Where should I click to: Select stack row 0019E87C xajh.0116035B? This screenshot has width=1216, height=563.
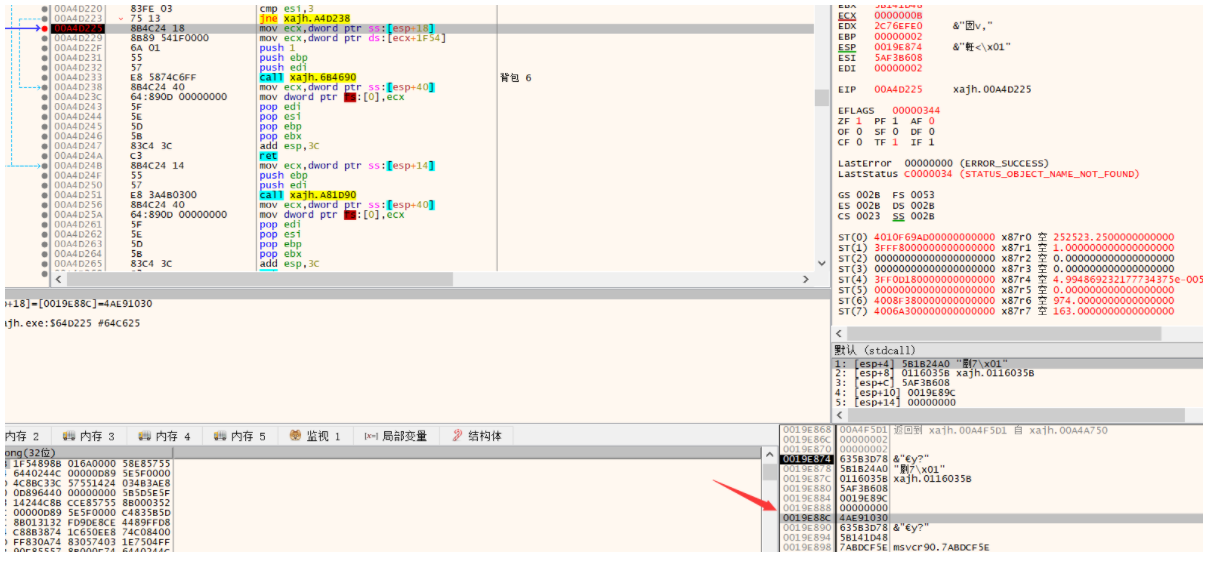coord(992,479)
